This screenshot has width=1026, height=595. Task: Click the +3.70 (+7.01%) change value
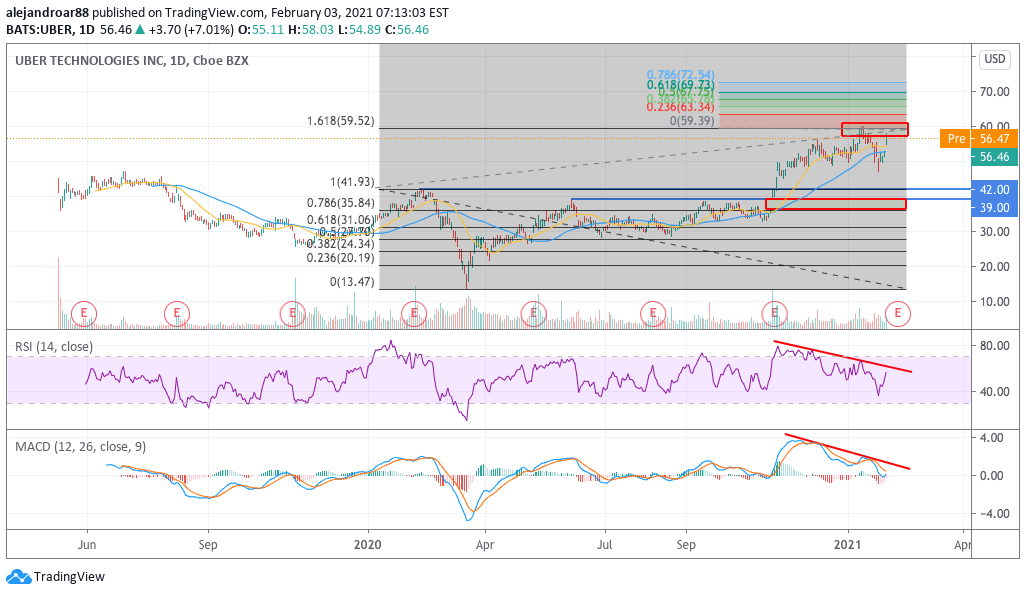click(x=191, y=29)
